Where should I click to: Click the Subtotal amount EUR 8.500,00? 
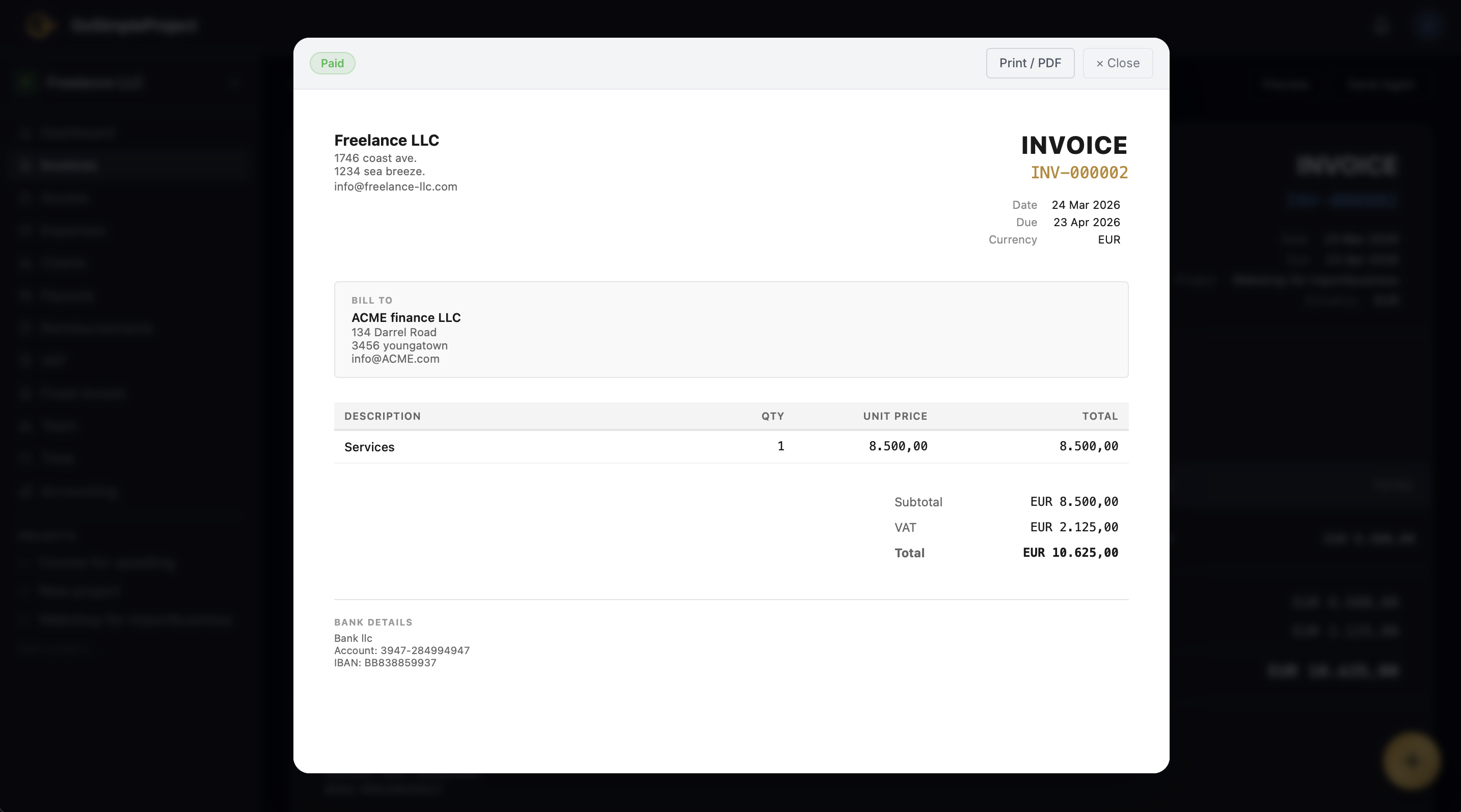pyautogui.click(x=1074, y=502)
